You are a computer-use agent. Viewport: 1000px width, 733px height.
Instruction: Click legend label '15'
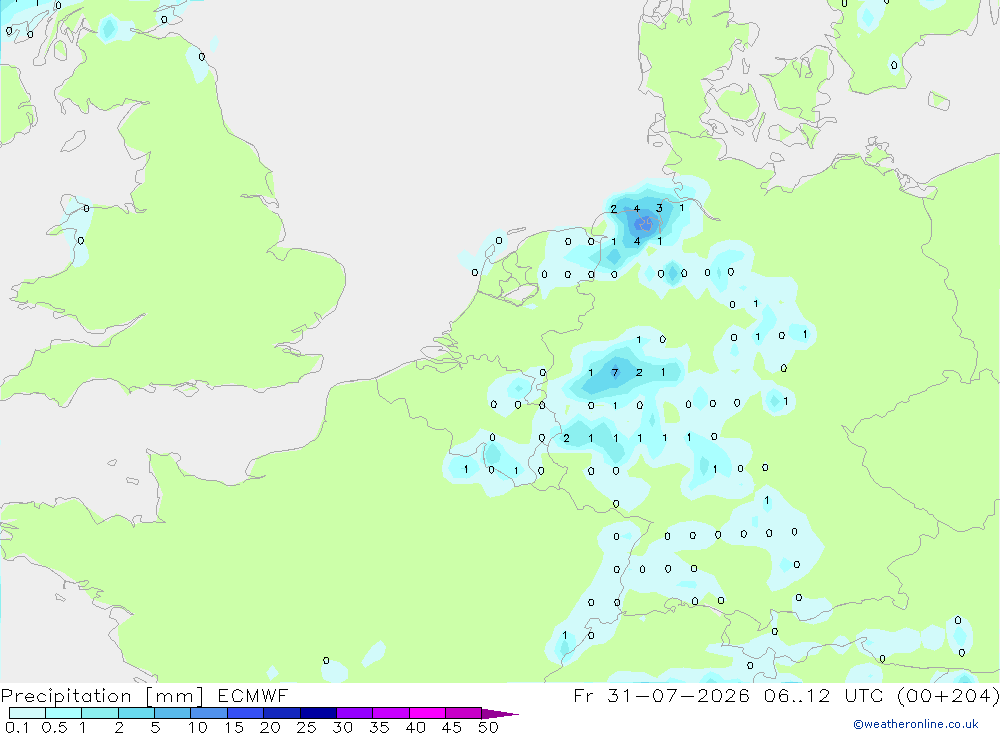click(234, 727)
